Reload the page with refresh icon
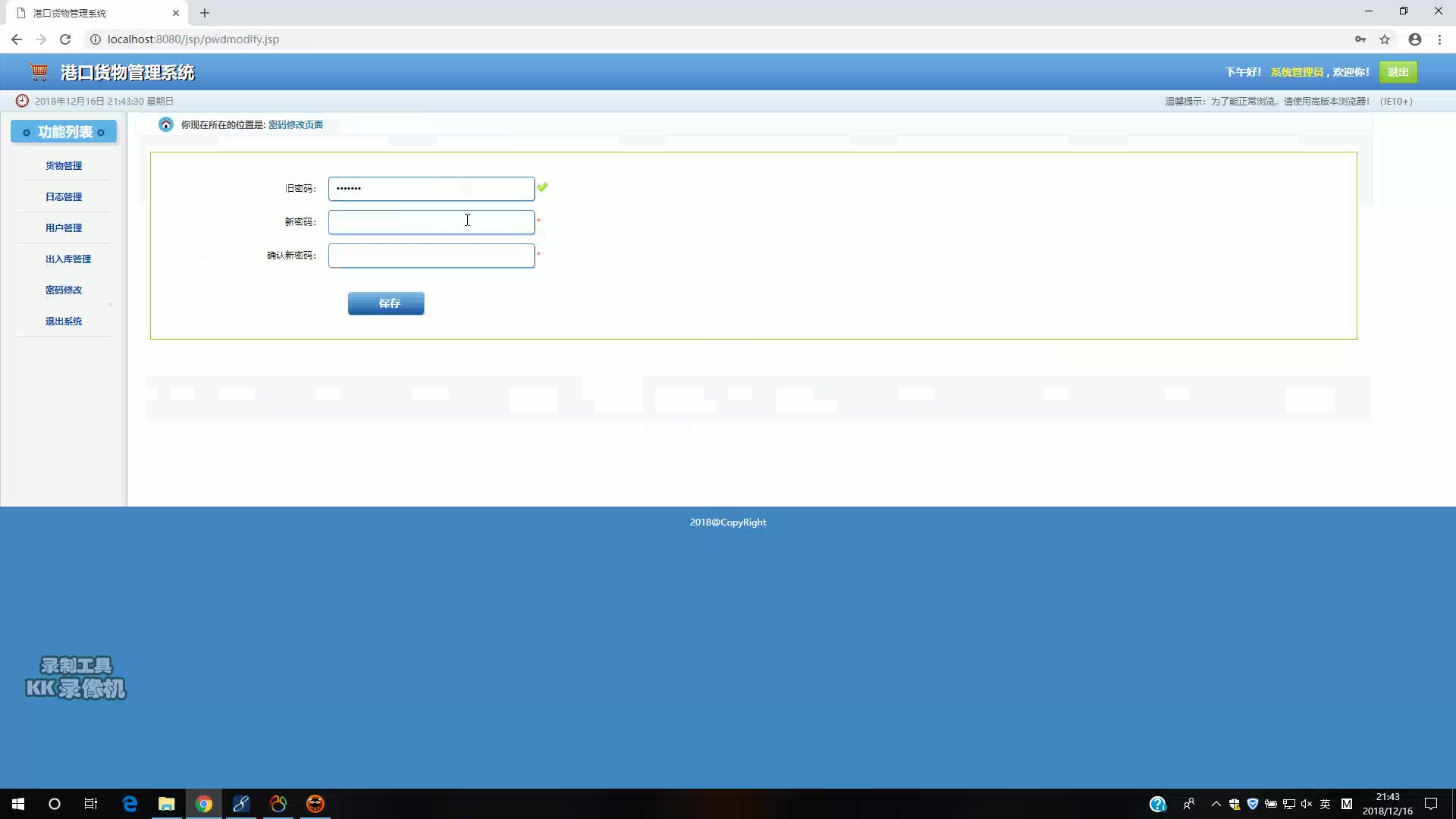1456x819 pixels. point(65,39)
